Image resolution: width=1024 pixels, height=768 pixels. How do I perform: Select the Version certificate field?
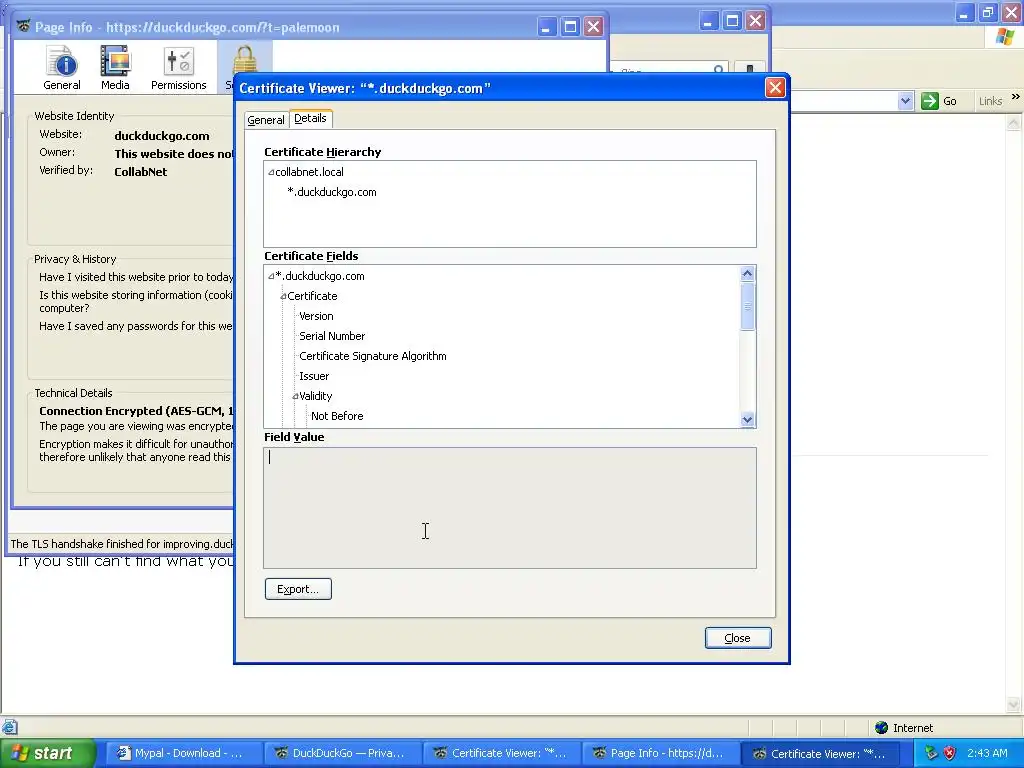(316, 316)
